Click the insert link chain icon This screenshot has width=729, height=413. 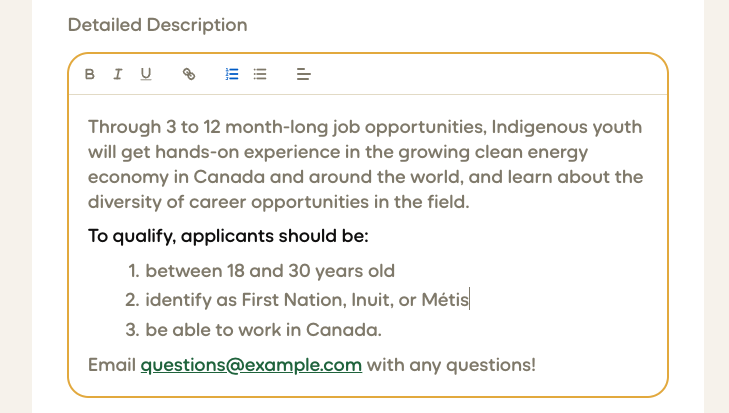pyautogui.click(x=189, y=74)
